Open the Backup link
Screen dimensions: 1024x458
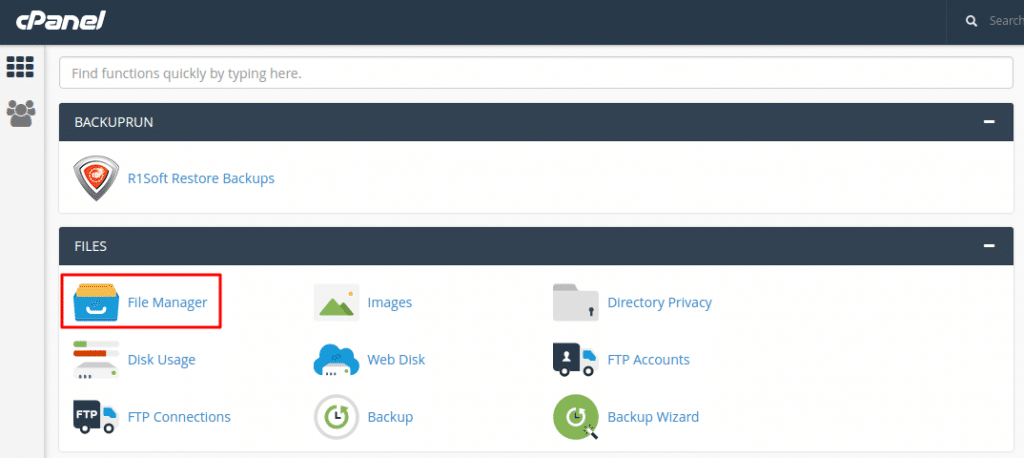coord(390,417)
